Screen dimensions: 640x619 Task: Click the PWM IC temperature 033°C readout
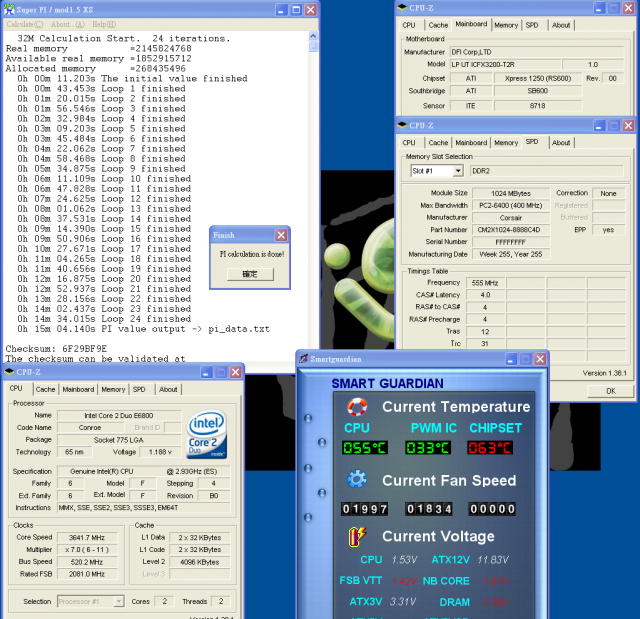(x=428, y=448)
